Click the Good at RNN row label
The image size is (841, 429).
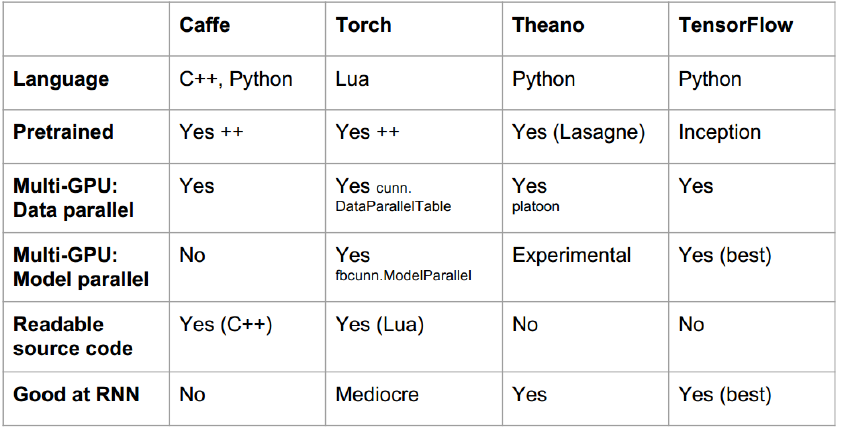[76, 394]
